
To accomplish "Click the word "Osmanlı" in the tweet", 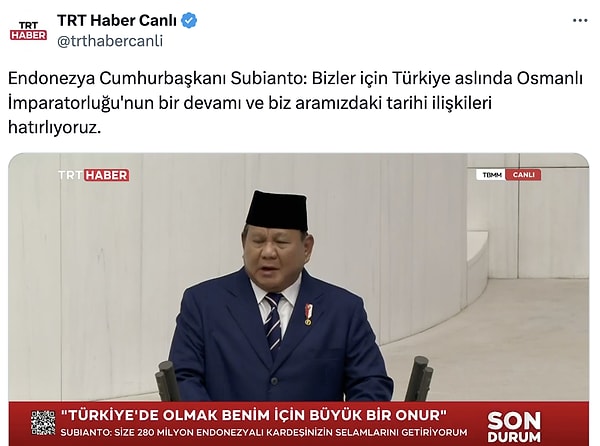I will pyautogui.click(x=549, y=78).
